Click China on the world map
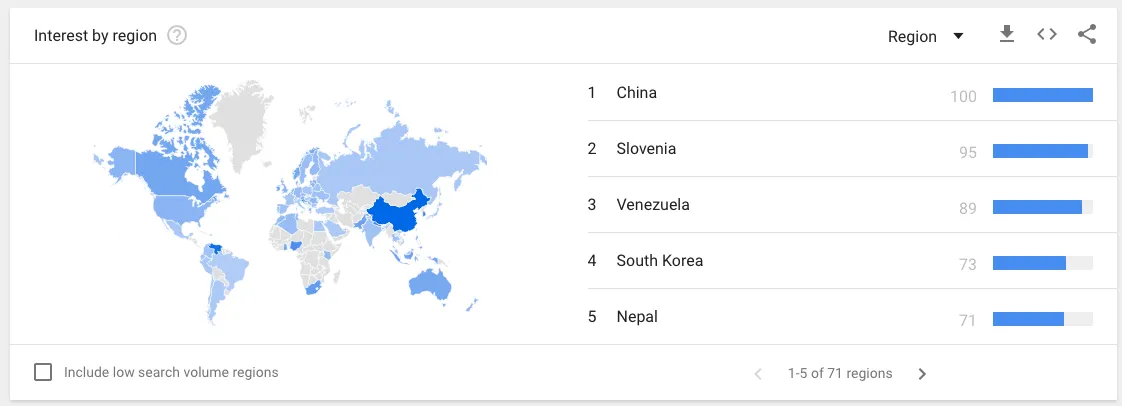This screenshot has height=406, width=1122. (x=397, y=213)
